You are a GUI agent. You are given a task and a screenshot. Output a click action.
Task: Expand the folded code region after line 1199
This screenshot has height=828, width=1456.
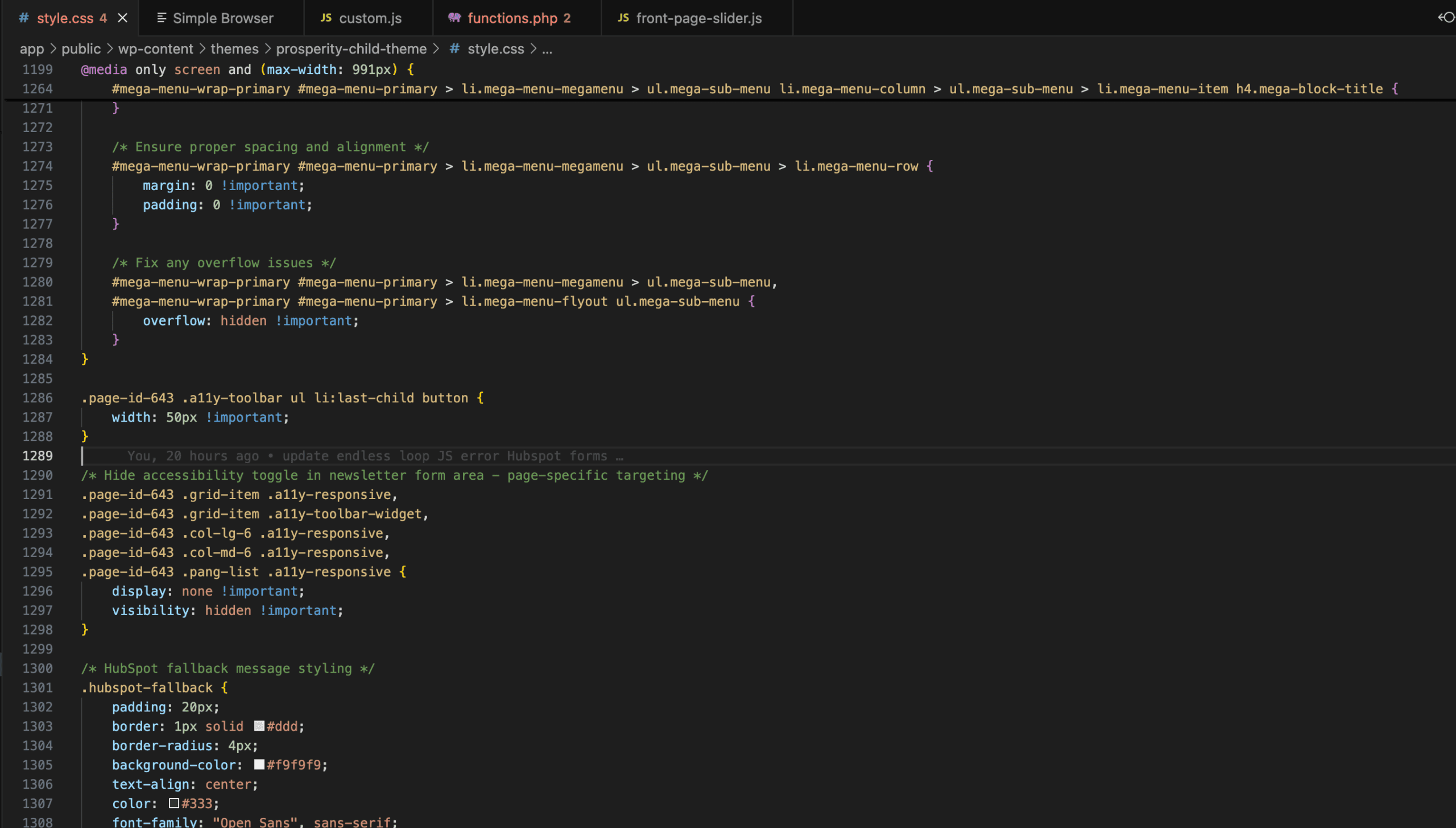(x=67, y=69)
